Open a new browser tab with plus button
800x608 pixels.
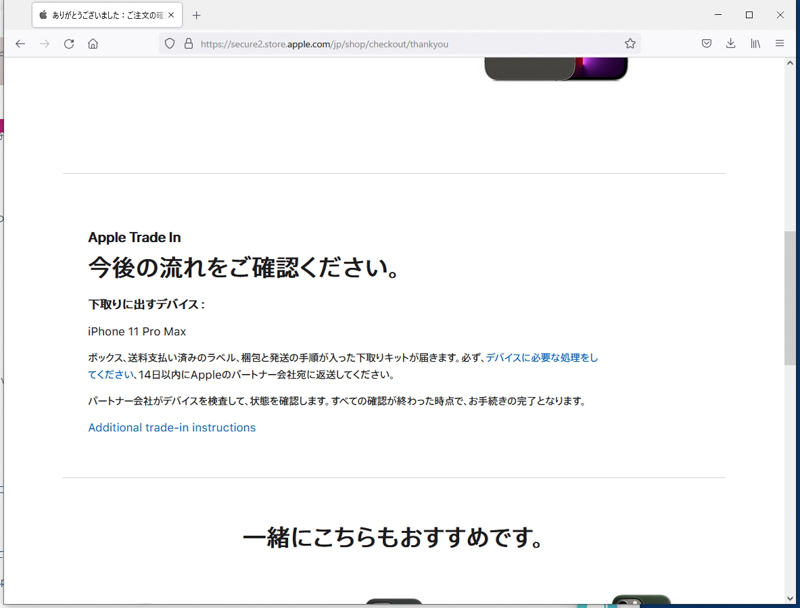pyautogui.click(x=194, y=15)
